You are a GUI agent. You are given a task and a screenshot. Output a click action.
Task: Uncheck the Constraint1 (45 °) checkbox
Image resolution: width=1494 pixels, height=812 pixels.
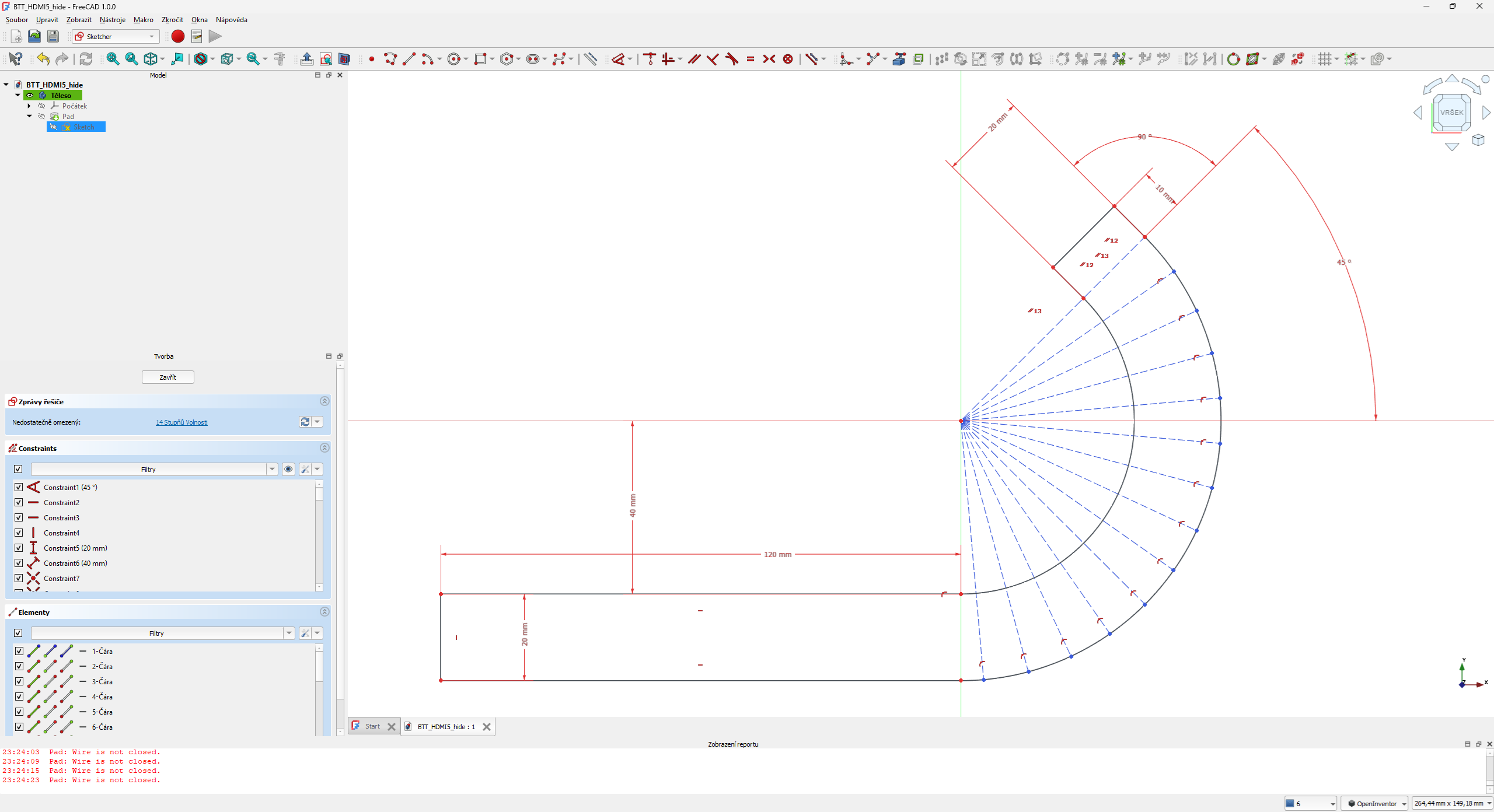[19, 487]
